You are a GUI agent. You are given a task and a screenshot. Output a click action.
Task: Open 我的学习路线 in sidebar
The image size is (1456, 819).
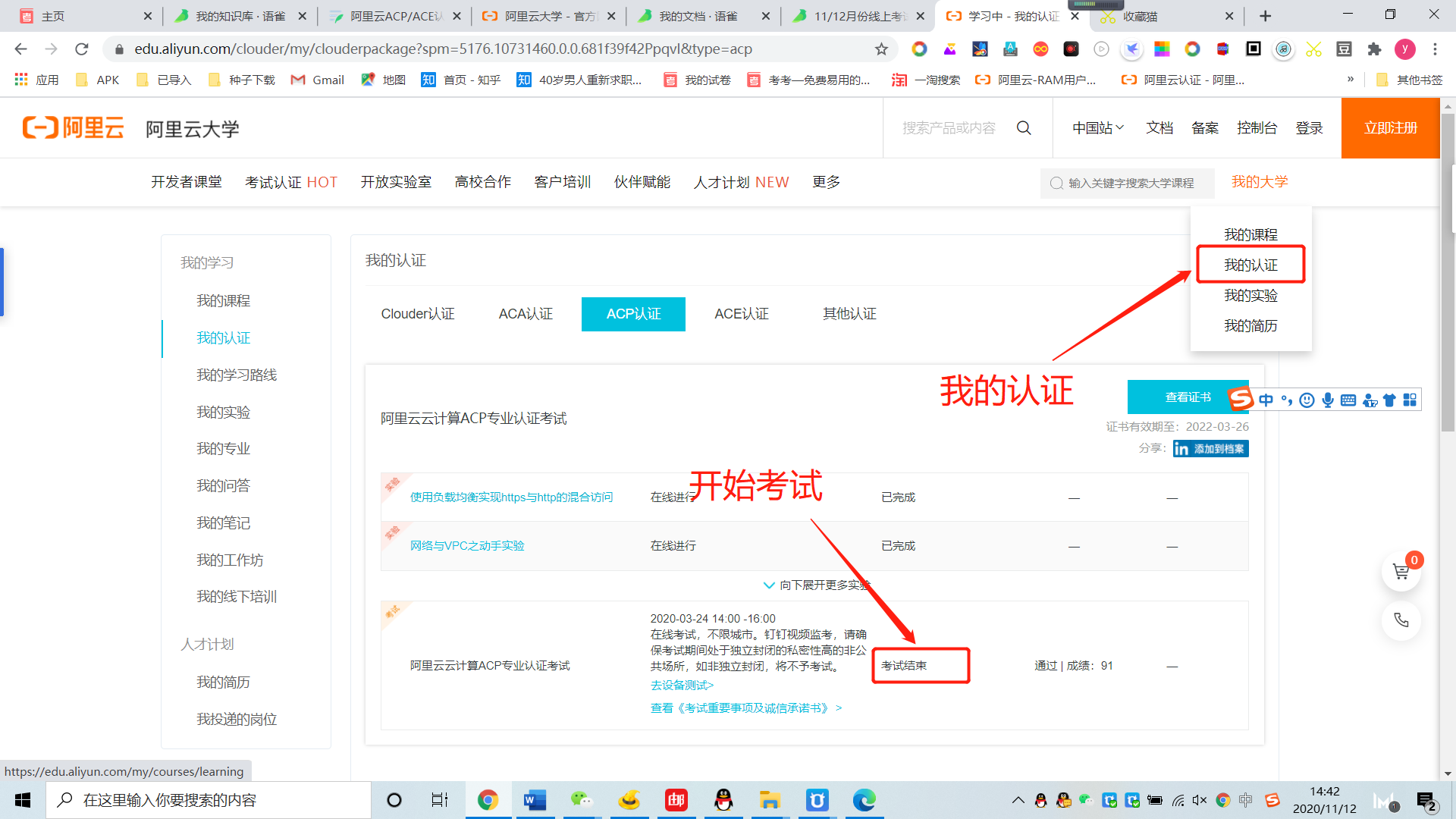(x=237, y=375)
